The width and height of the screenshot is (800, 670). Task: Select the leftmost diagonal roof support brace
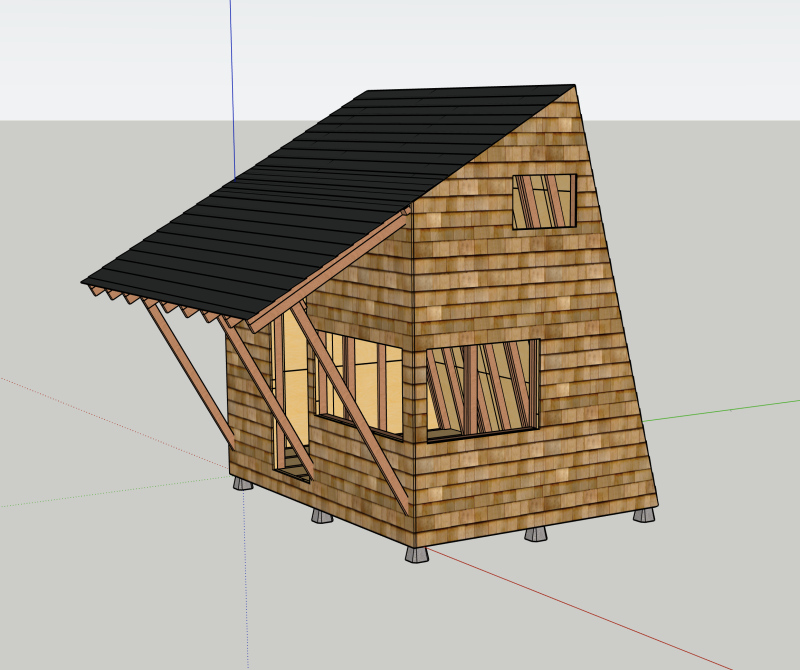[x=190, y=375]
